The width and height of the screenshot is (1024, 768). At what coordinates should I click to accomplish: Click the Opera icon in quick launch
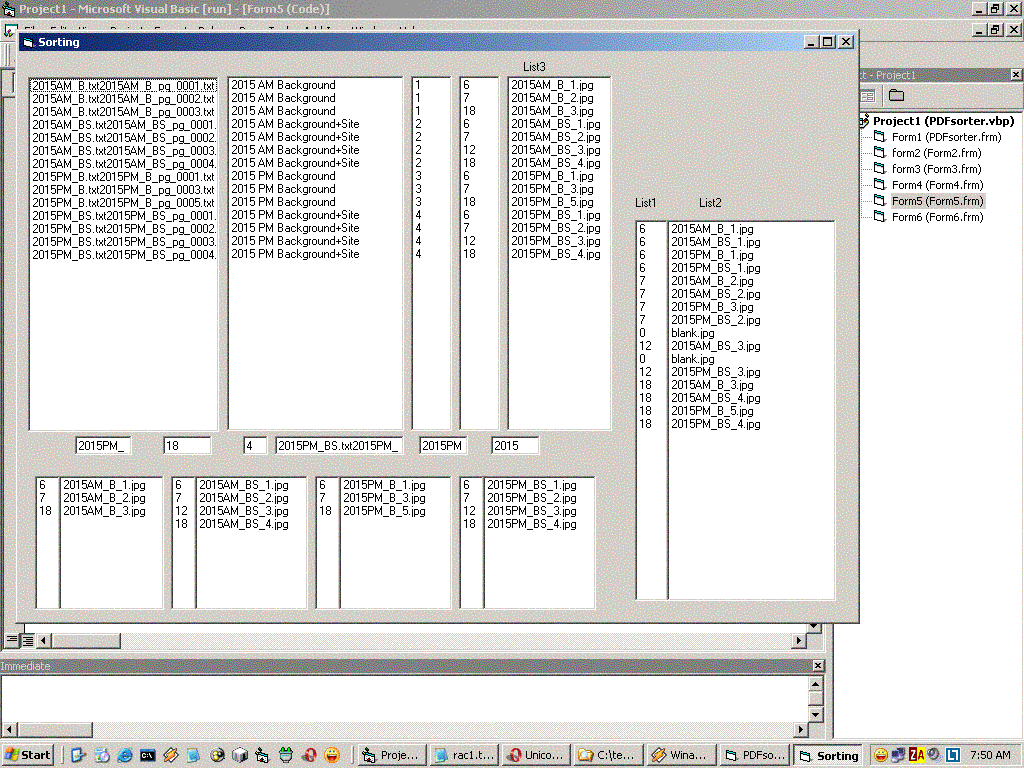point(310,755)
